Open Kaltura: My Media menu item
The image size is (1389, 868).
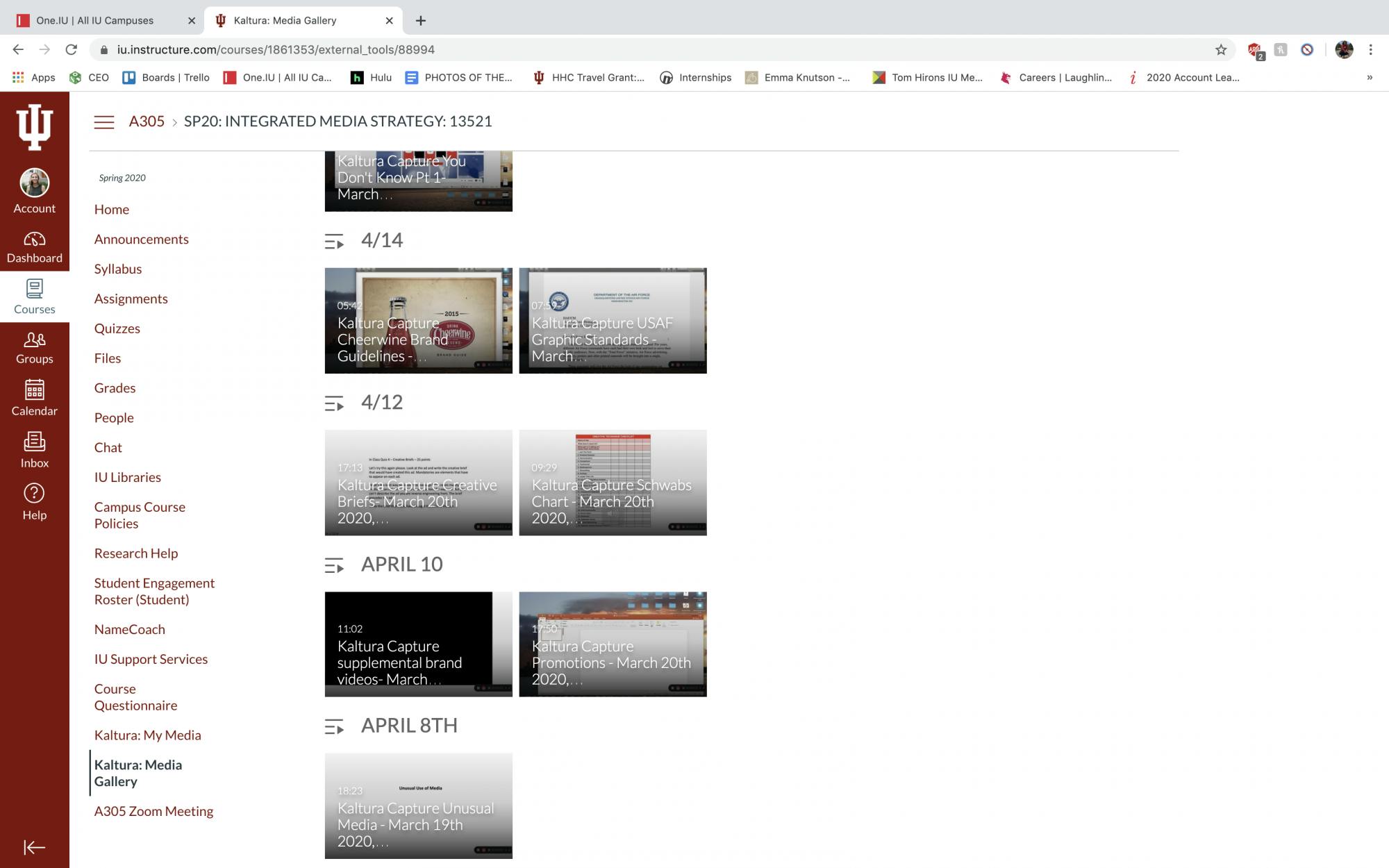coord(147,735)
